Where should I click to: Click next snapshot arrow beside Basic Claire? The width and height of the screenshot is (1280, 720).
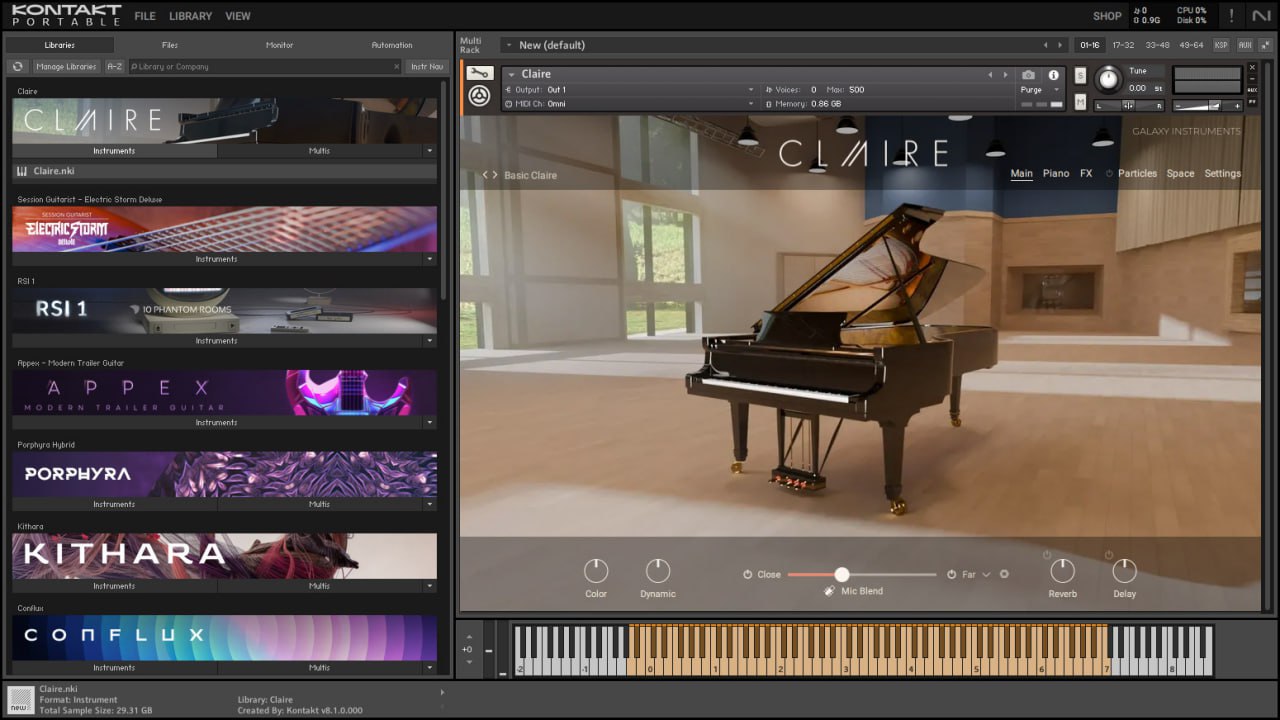pos(495,175)
